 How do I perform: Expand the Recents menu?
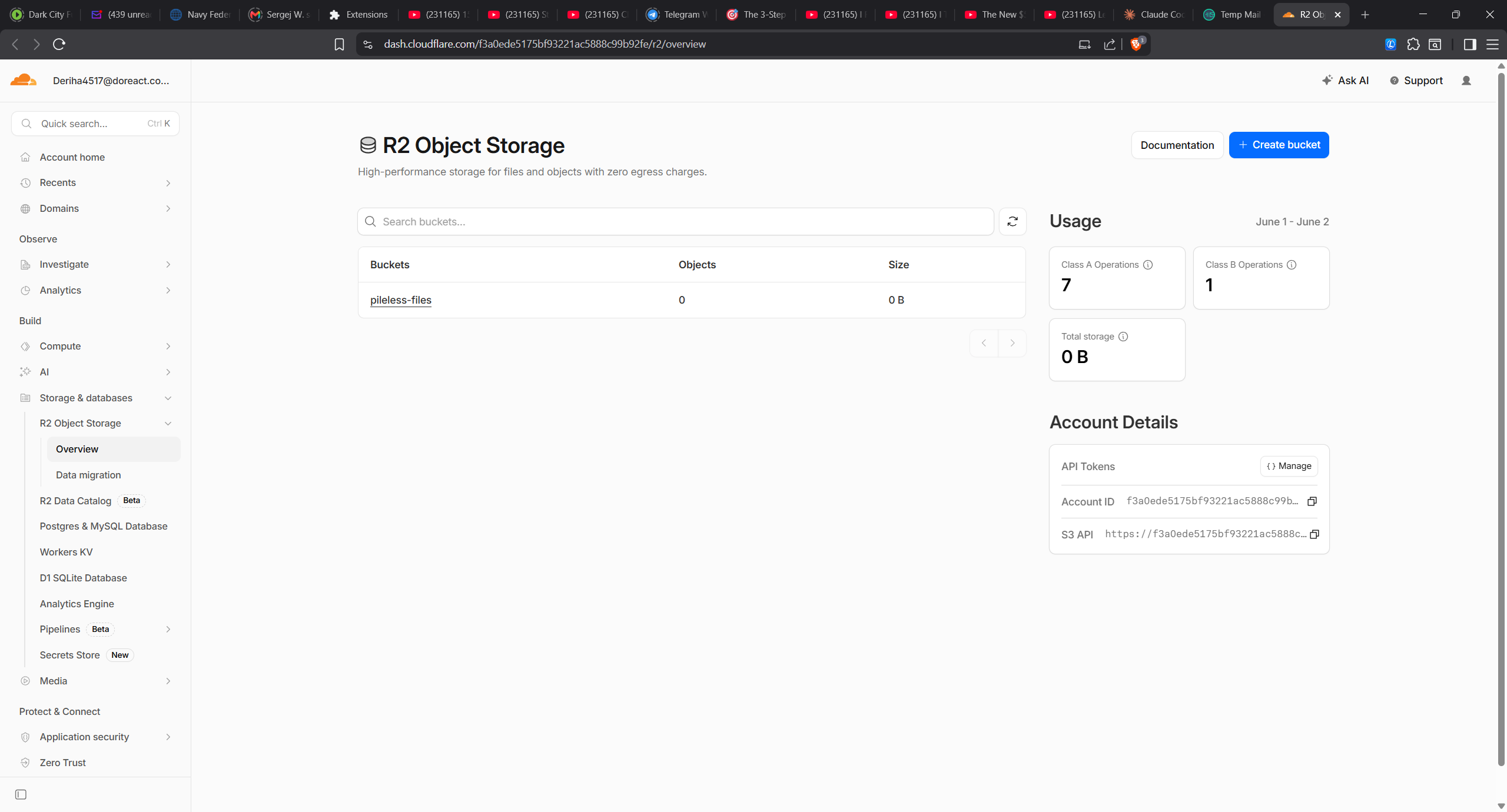point(95,183)
